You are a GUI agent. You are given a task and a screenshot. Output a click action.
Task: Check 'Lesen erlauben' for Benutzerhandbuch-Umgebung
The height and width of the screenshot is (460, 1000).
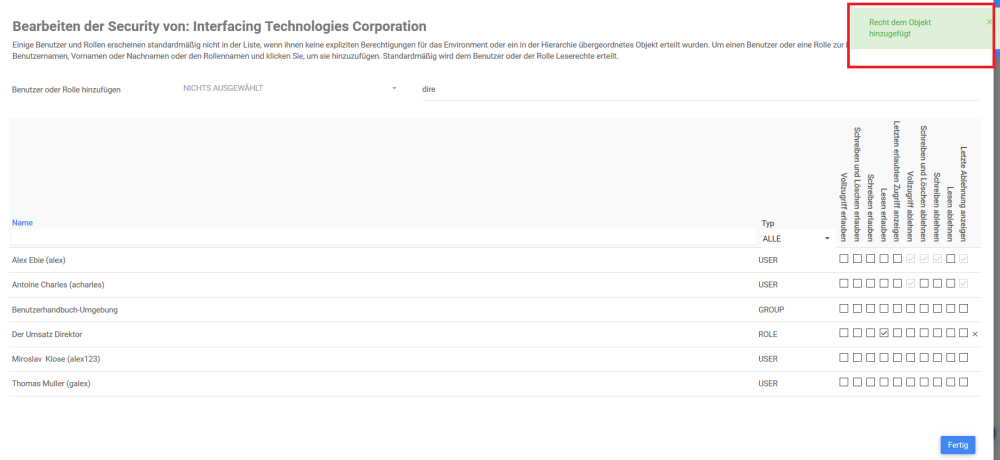(x=884, y=308)
